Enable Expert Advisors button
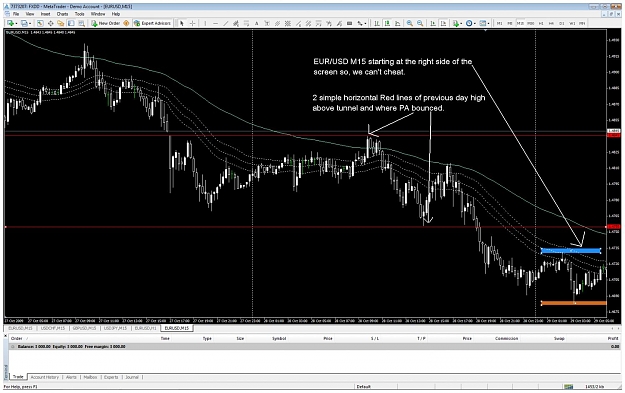This screenshot has width=625, height=393. coord(152,23)
